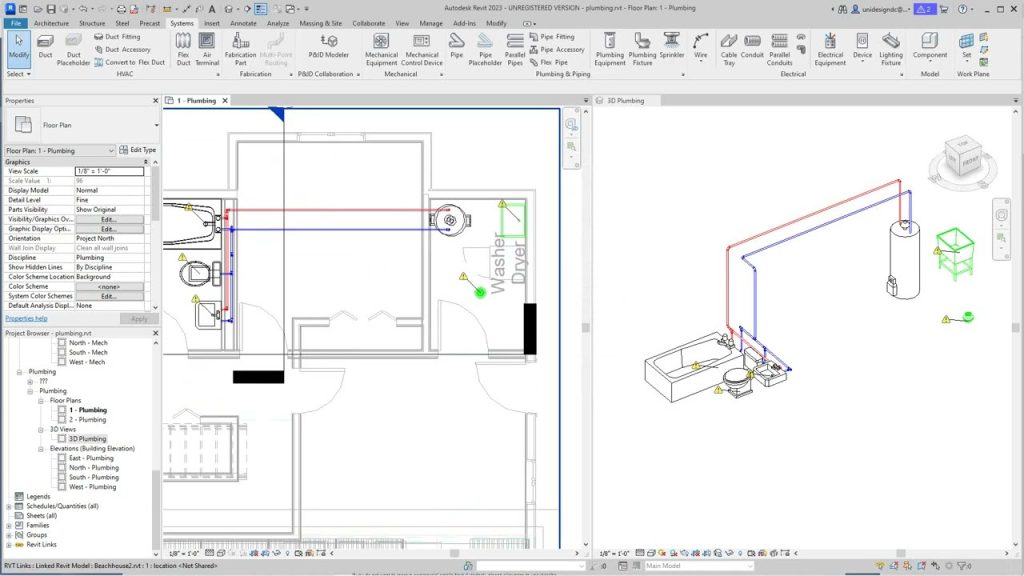Viewport: 1024px width, 576px height.
Task: Open the Properties help link
Action: coord(26,319)
